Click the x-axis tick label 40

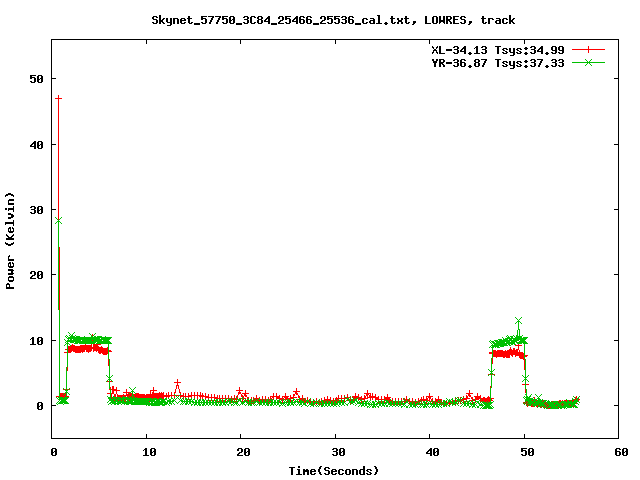[432, 452]
